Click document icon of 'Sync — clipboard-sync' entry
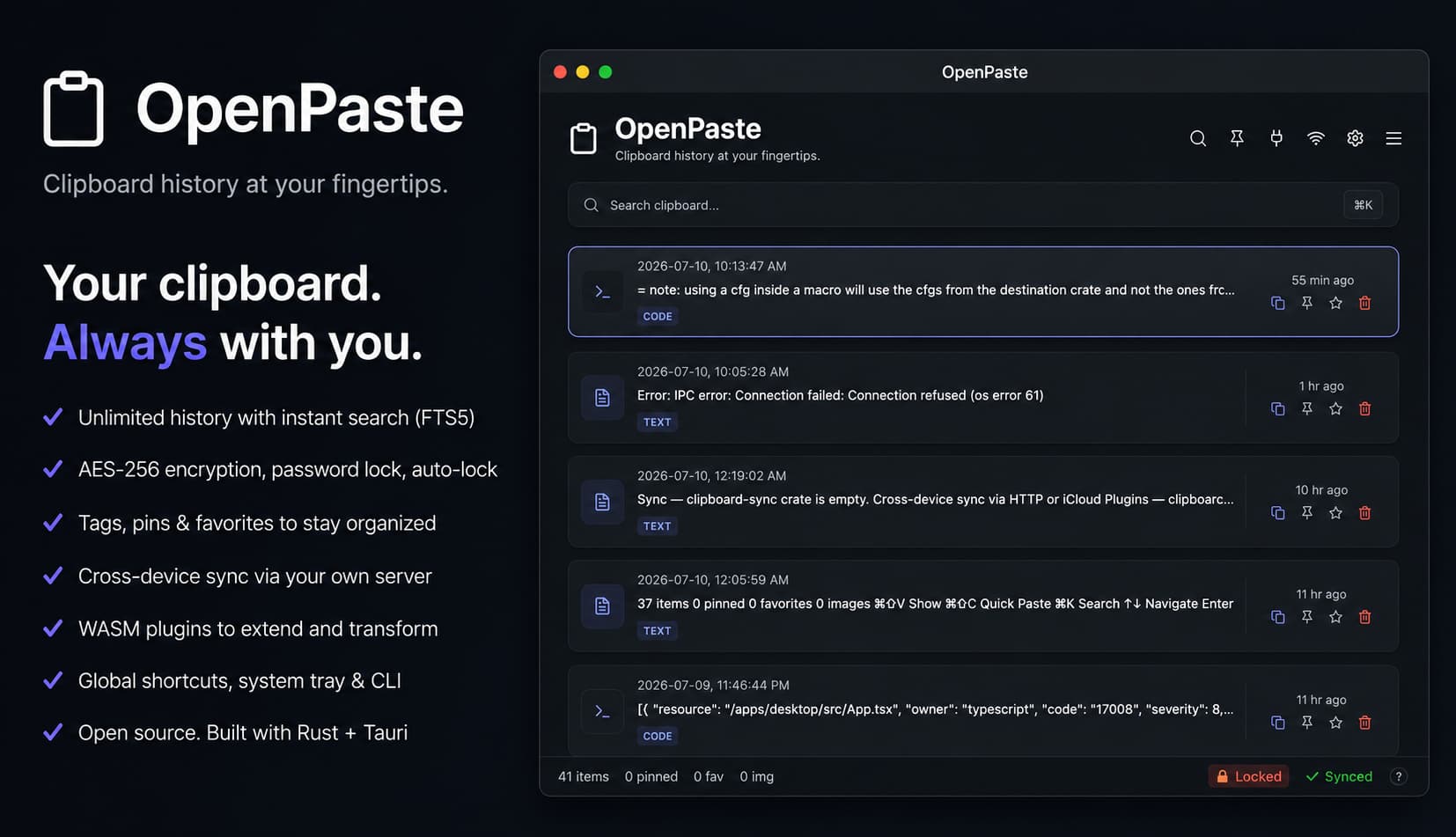The image size is (1456, 837). [x=602, y=502]
